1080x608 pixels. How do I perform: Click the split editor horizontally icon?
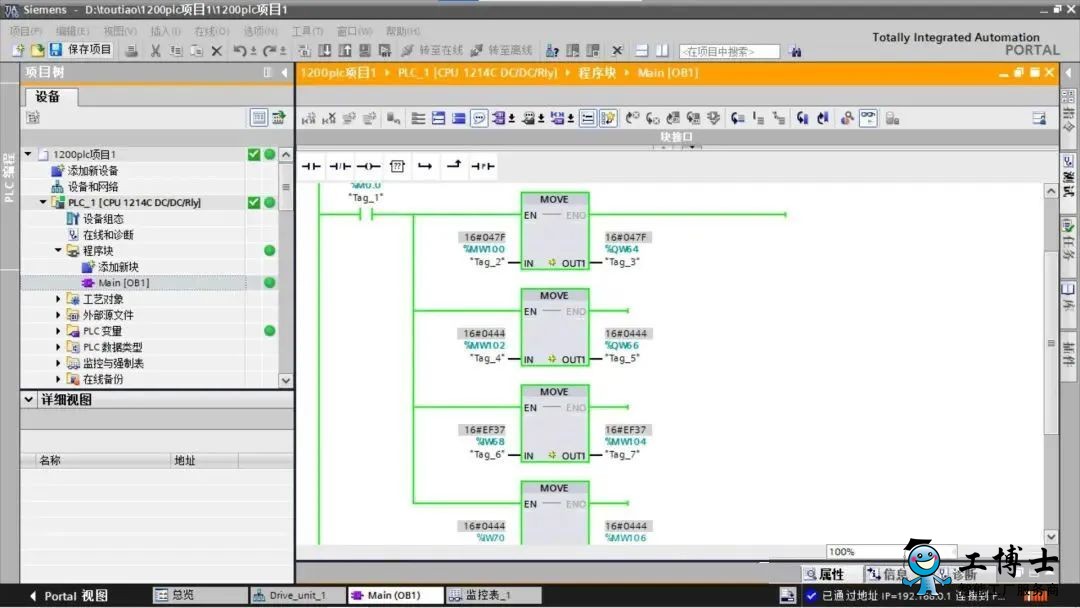click(x=642, y=51)
